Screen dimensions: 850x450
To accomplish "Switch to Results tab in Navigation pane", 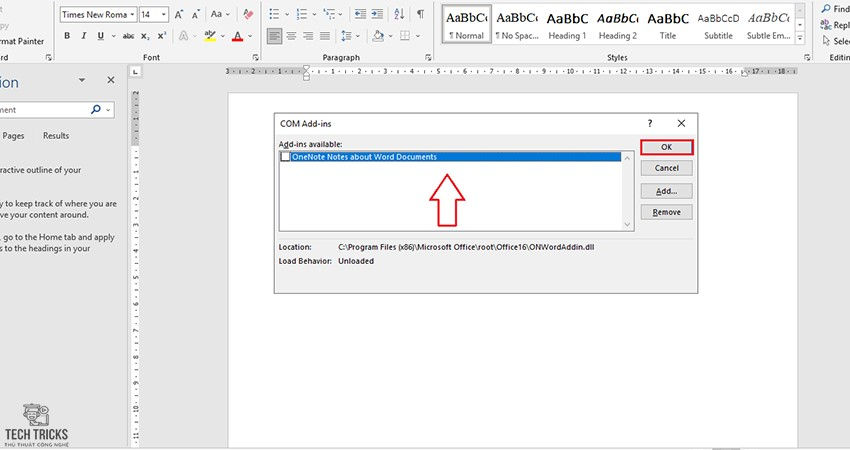I will 56,136.
